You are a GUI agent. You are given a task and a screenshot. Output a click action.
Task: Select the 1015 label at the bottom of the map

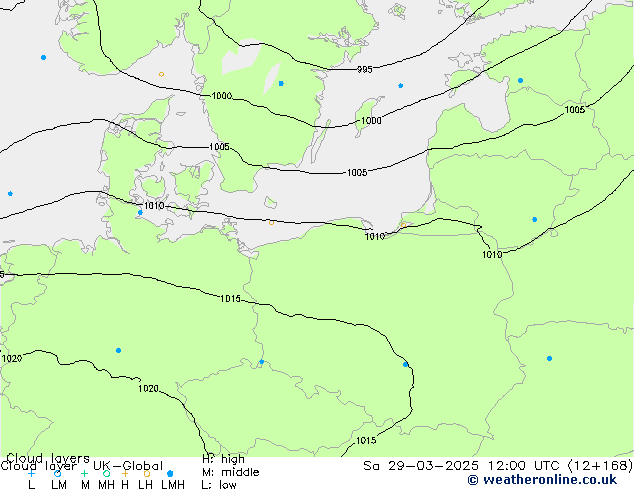(366, 440)
